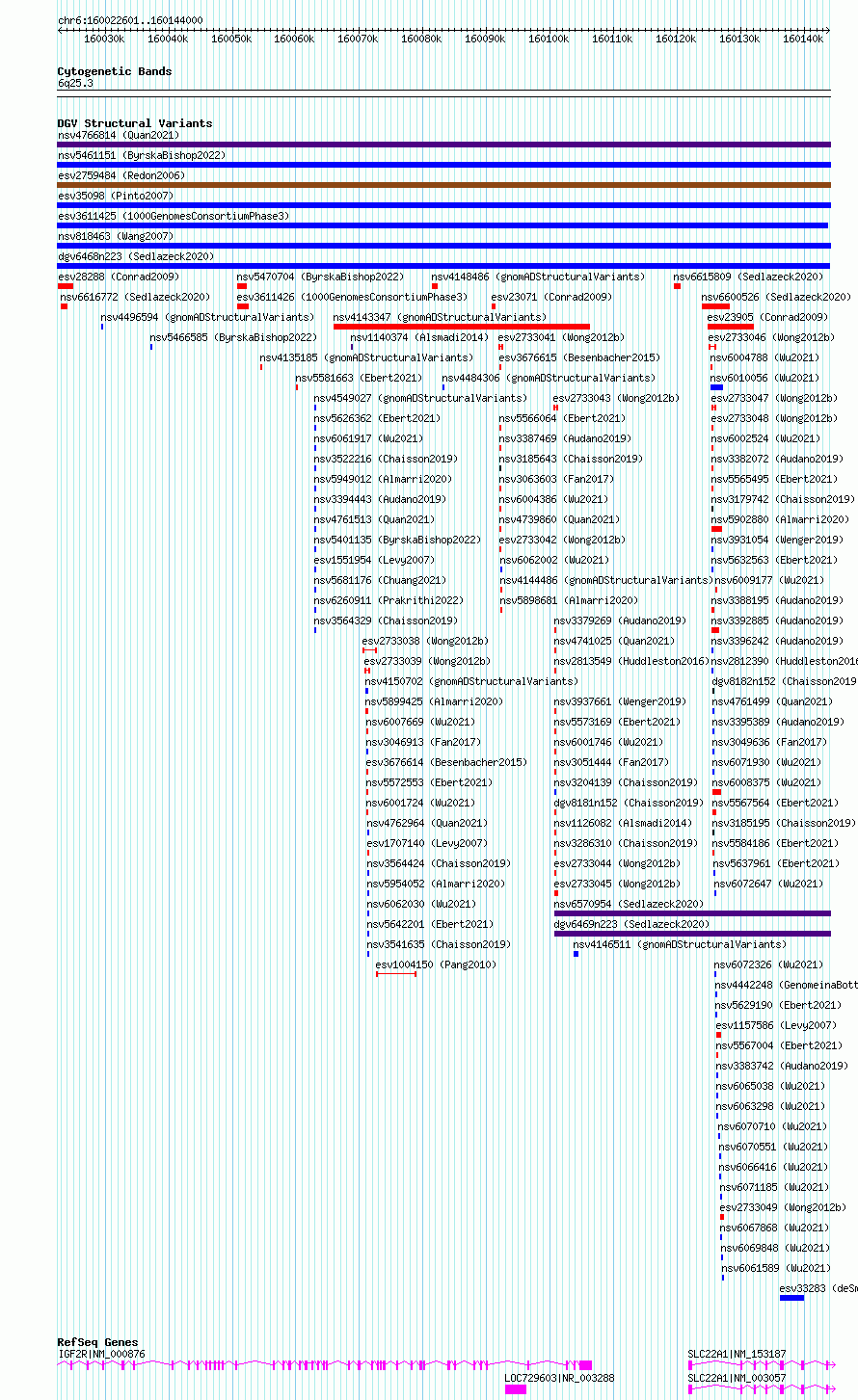Click the red range bar under esv1004150
Viewport: 858px width, 1400px height.
pos(396,974)
